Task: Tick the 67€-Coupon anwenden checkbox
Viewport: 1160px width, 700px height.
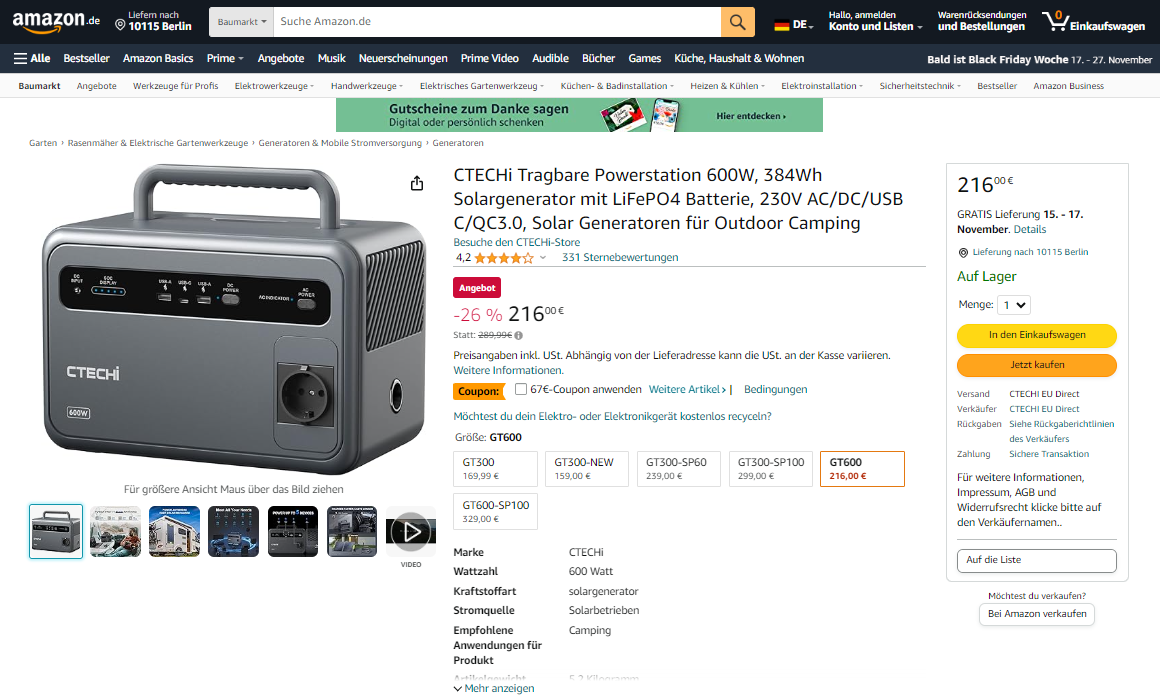Action: [521, 389]
